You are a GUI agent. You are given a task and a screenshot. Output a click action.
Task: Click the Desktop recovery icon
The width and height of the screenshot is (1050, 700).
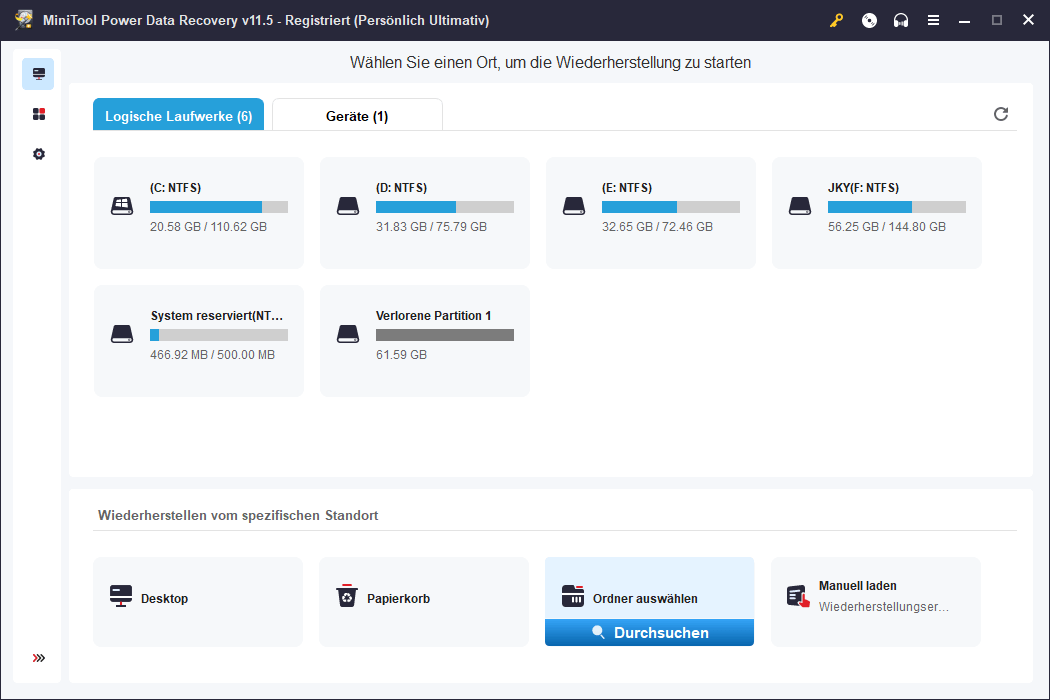[x=121, y=596]
